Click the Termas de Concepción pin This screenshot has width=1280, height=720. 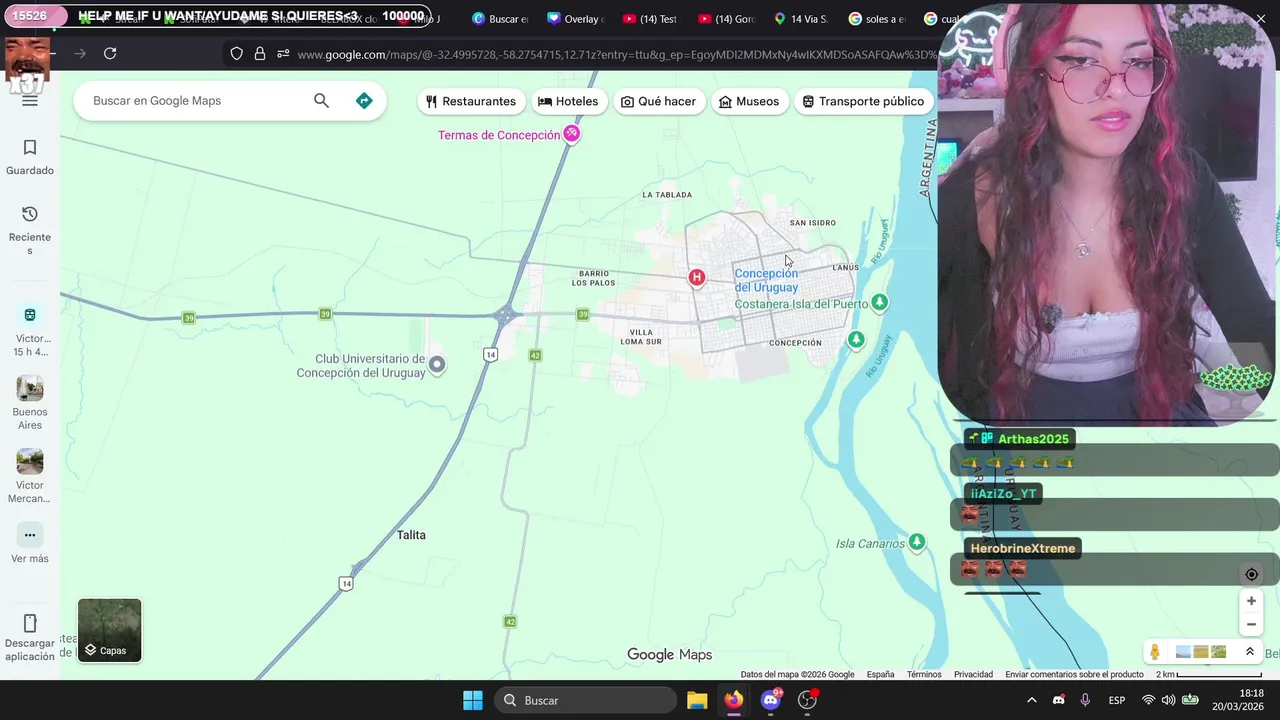(571, 134)
